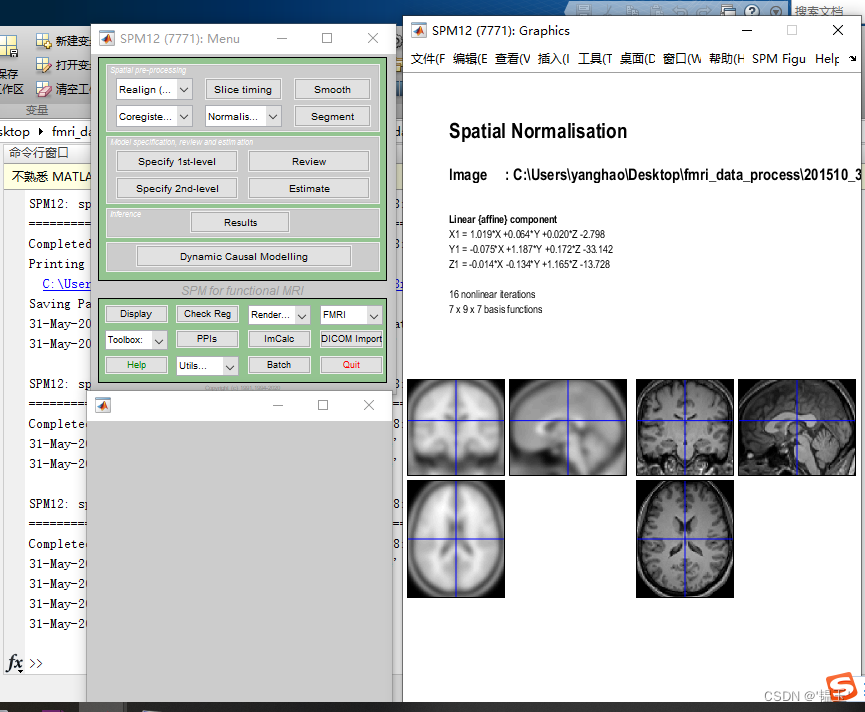Open the Batch editor
This screenshot has height=712, width=865.
coord(279,364)
